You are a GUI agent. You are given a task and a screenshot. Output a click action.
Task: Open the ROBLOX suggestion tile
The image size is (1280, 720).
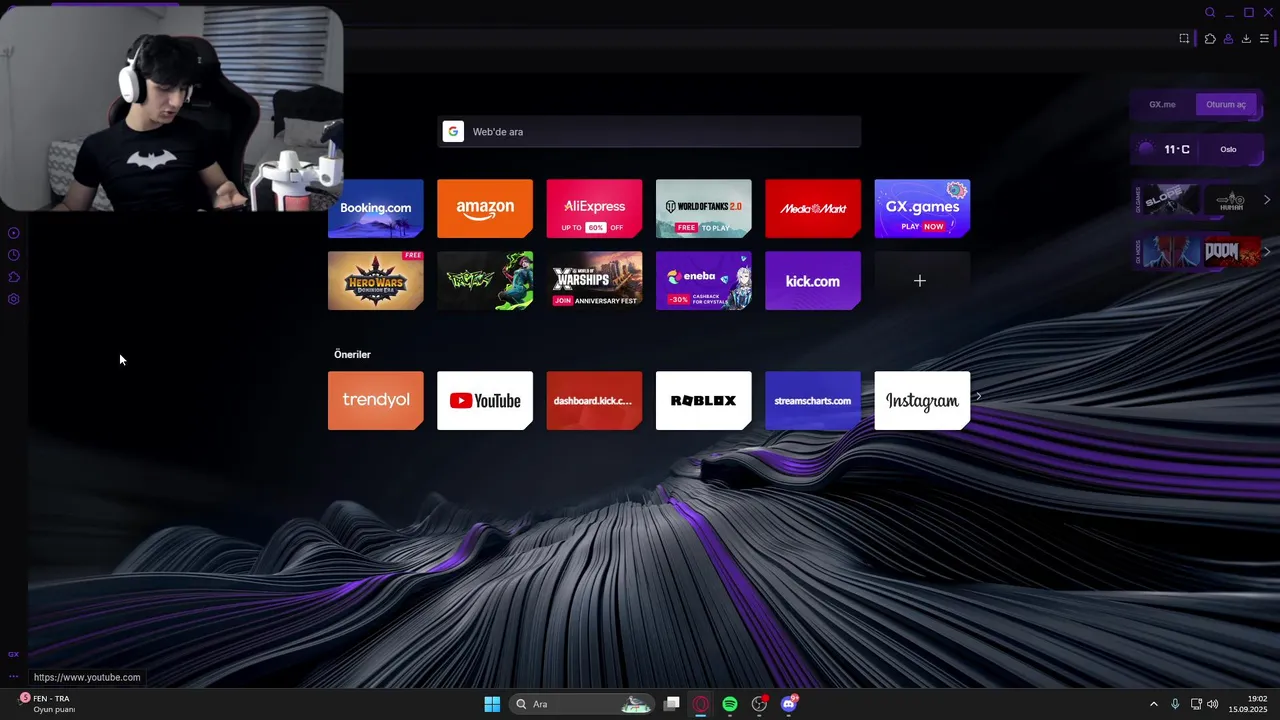[704, 400]
